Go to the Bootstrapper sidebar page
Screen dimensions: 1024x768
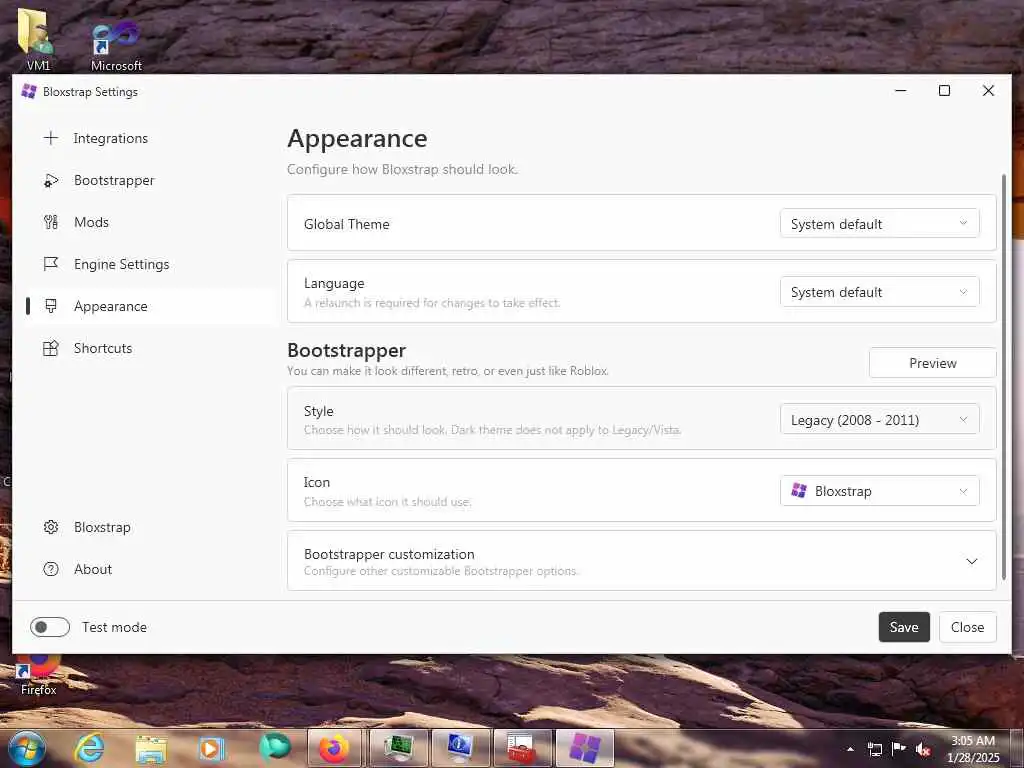(x=151, y=180)
